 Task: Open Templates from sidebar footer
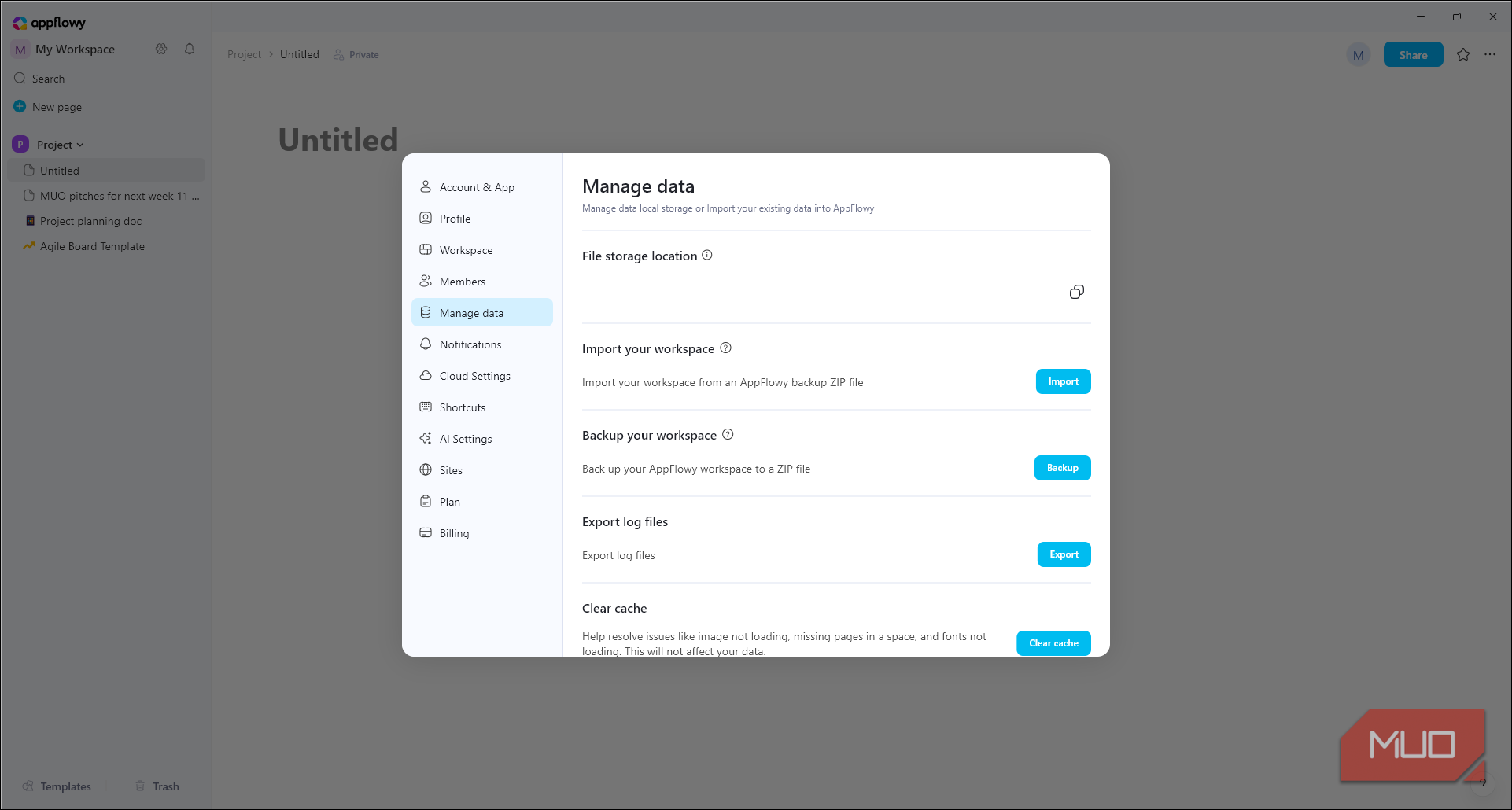(x=57, y=786)
